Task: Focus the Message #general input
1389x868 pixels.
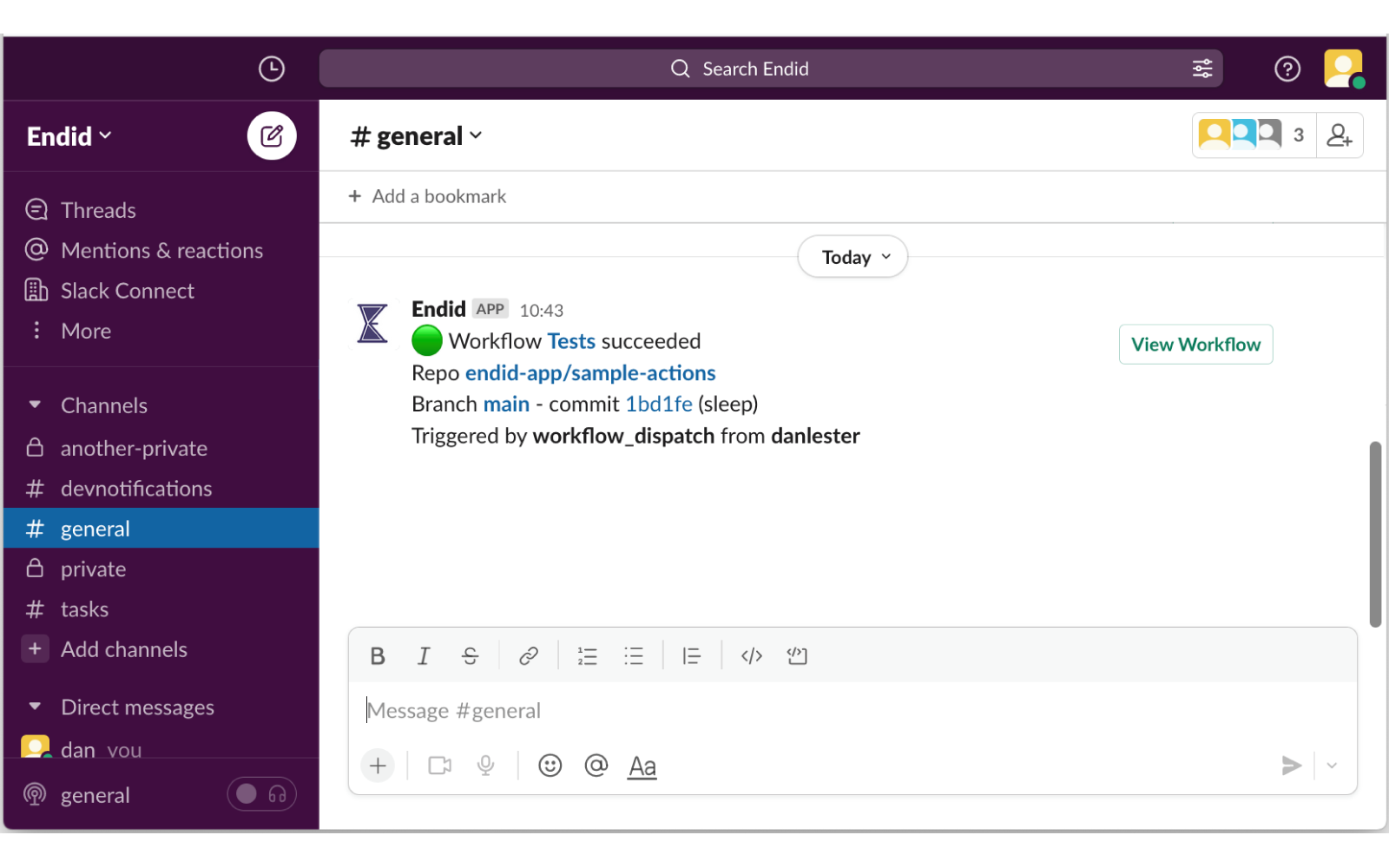Action: tap(852, 711)
